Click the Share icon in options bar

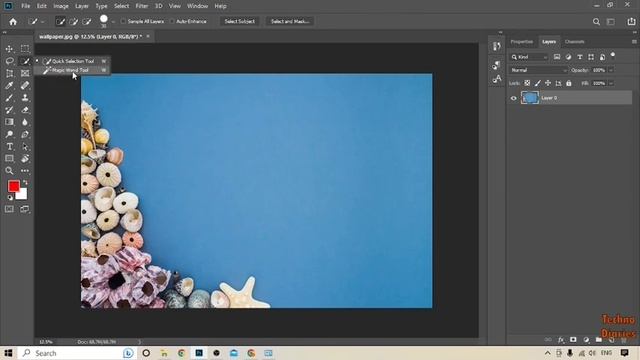click(631, 21)
